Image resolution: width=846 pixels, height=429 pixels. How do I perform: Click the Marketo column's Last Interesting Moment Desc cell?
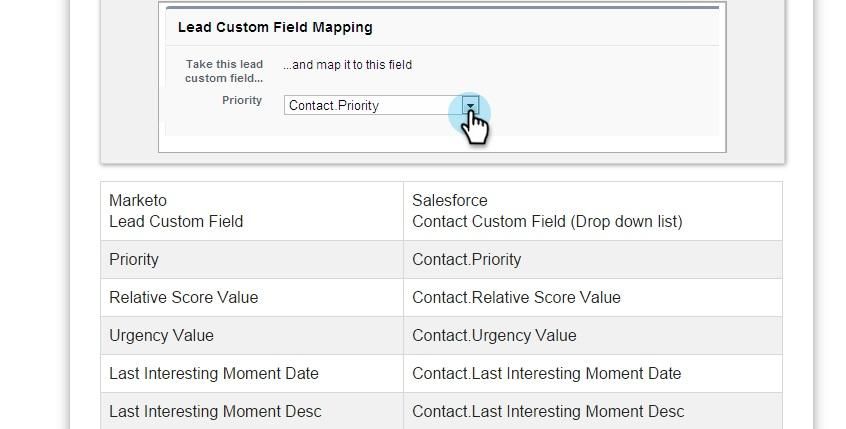[x=215, y=411]
